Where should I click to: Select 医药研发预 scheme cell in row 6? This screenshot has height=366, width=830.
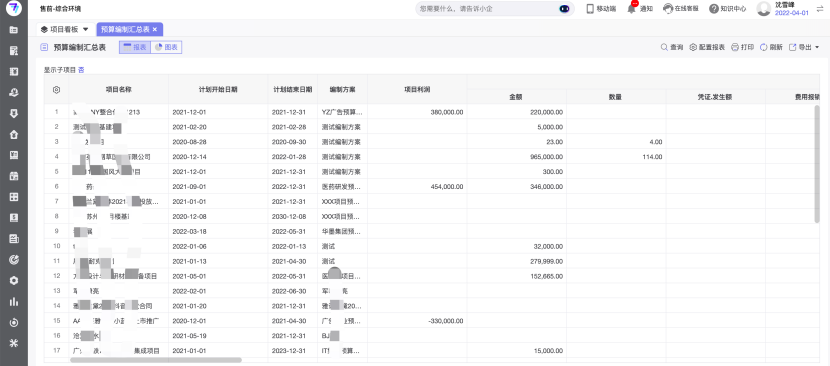342,186
